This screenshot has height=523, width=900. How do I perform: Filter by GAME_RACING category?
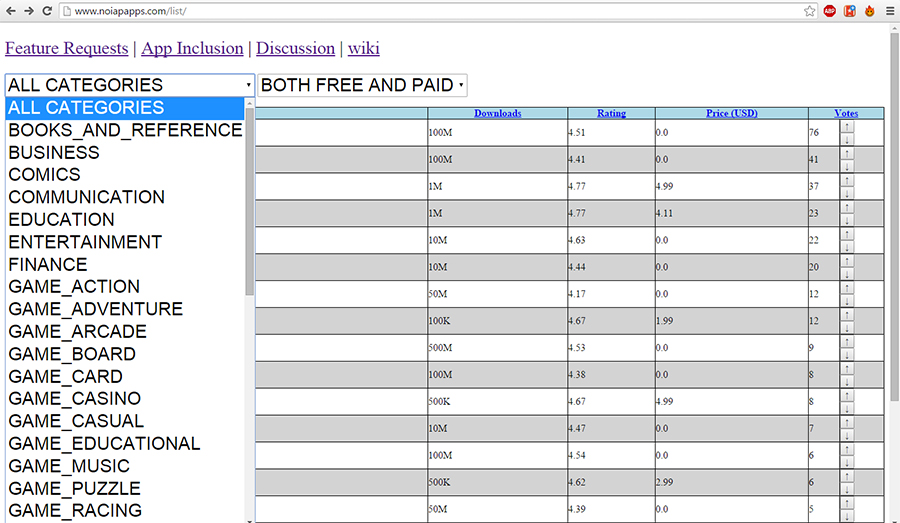125,510
